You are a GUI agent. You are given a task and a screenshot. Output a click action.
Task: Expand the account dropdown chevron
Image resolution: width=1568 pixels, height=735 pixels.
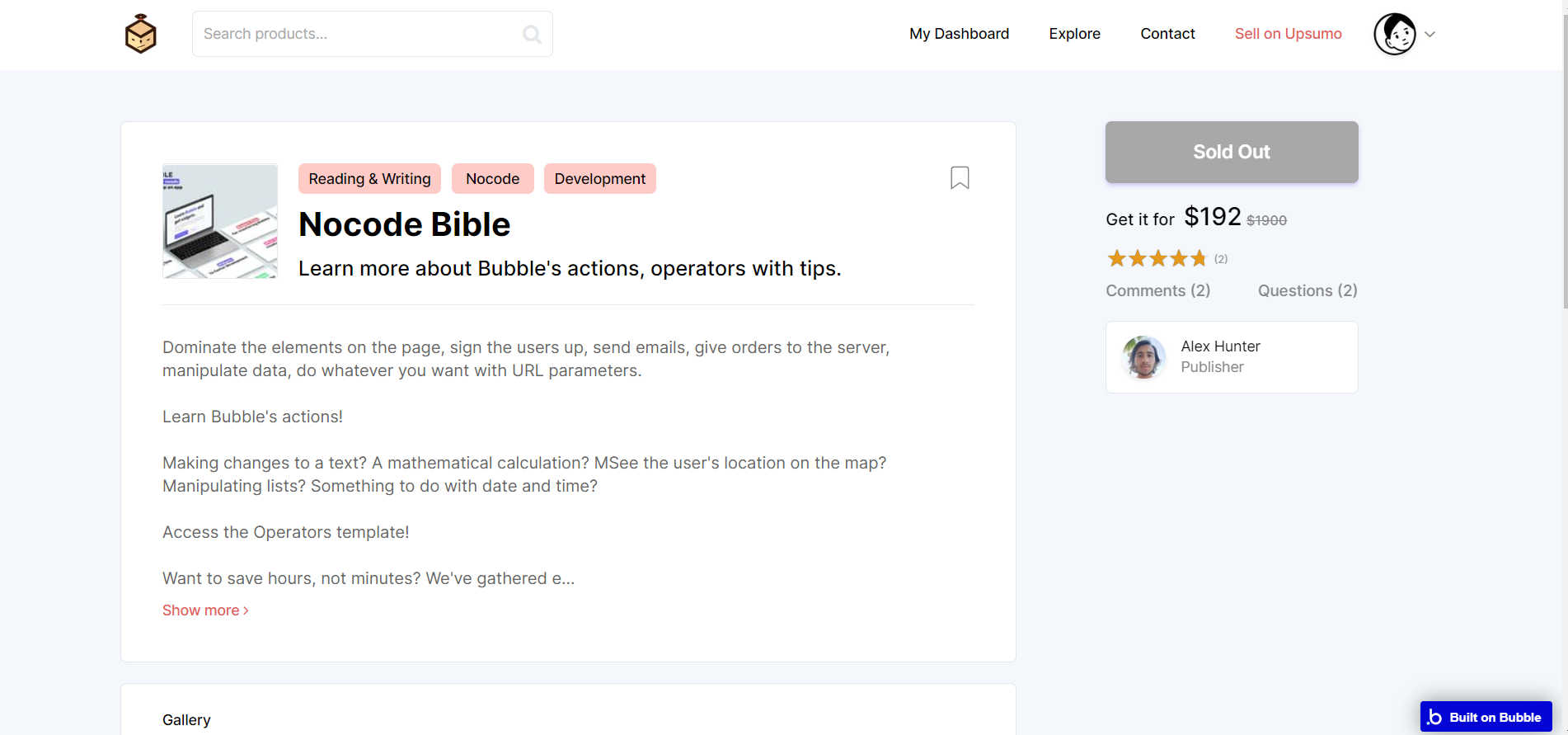click(1430, 35)
